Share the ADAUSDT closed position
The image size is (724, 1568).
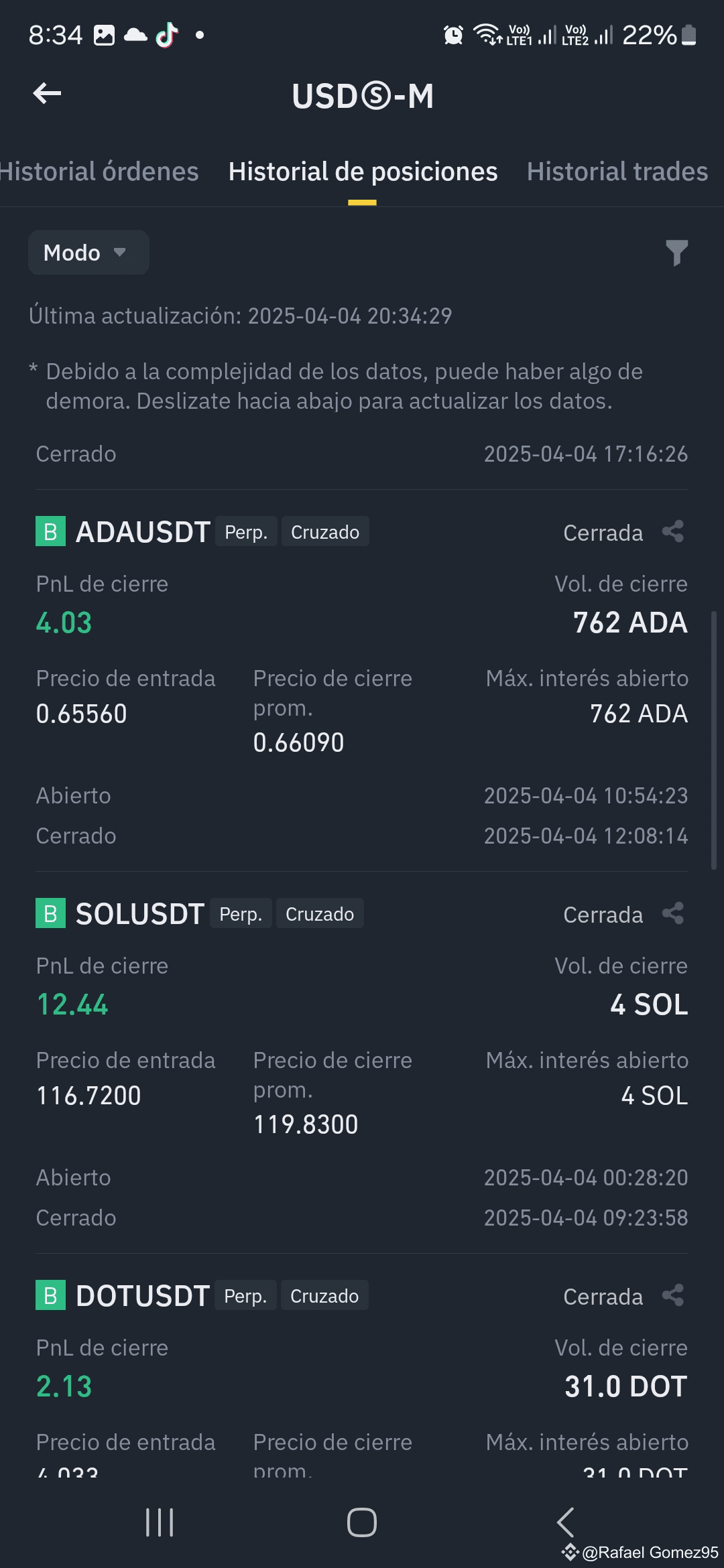point(673,532)
